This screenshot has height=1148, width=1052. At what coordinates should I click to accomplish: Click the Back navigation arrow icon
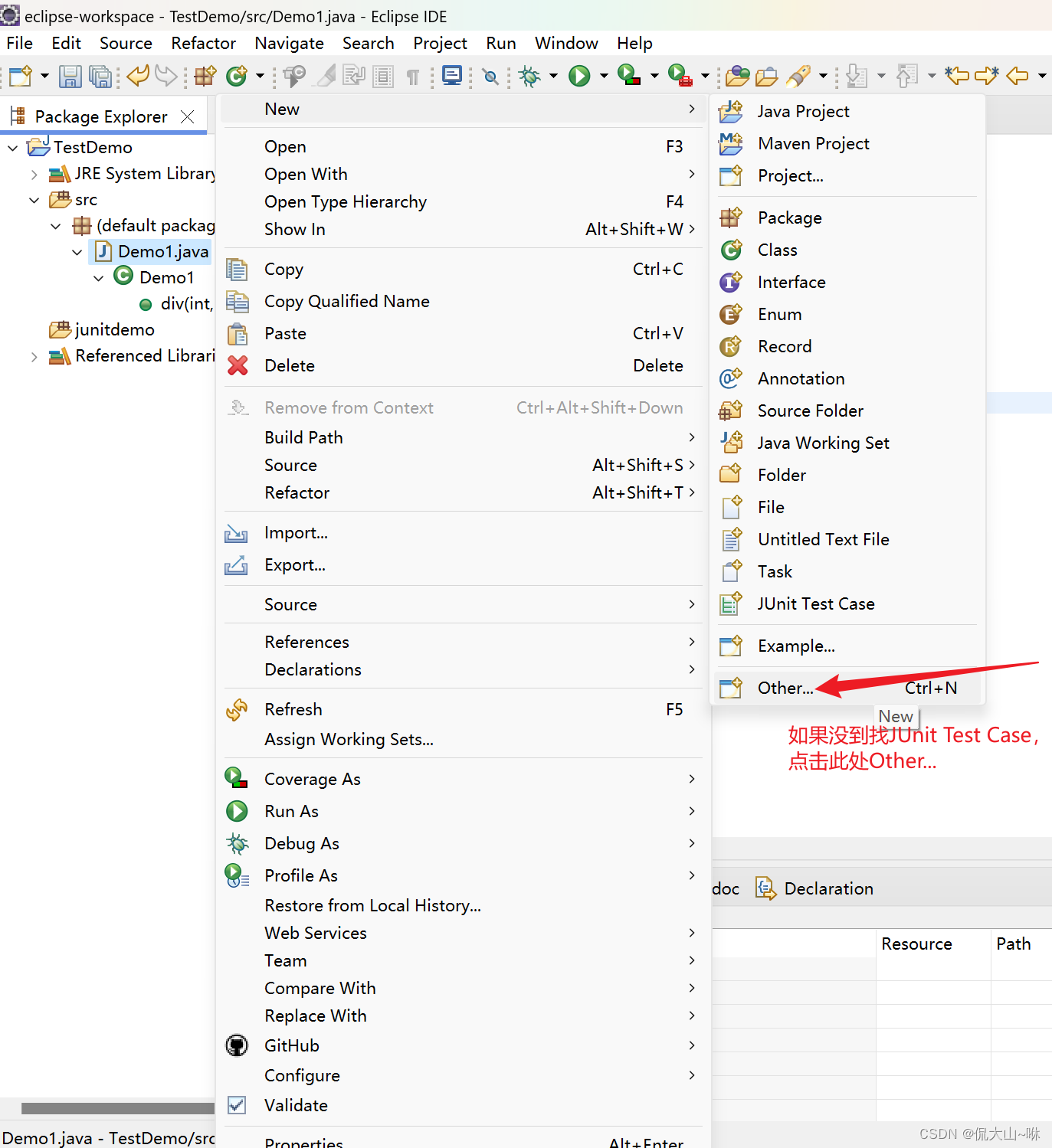click(1017, 76)
